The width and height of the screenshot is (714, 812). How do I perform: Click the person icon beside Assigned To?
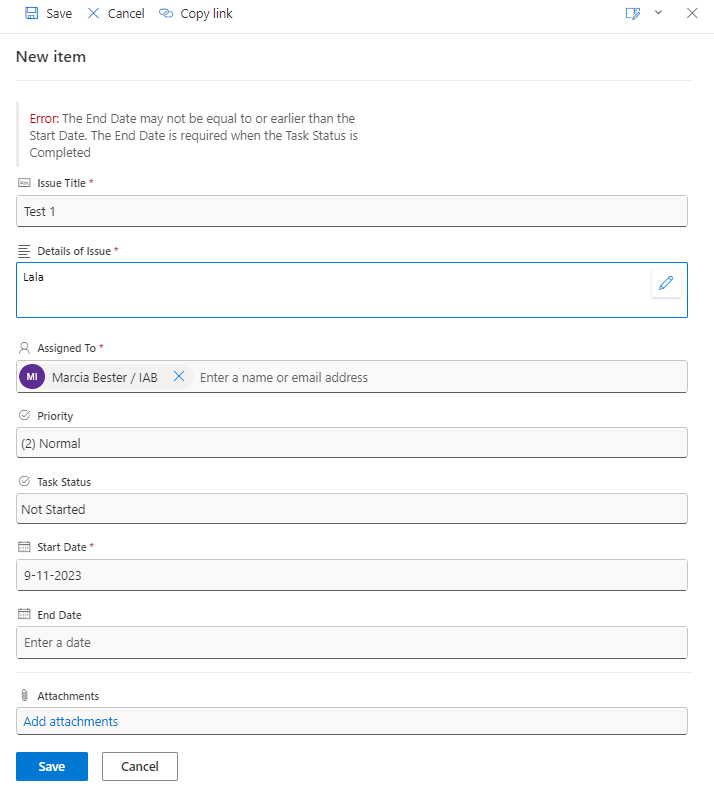coord(22,347)
